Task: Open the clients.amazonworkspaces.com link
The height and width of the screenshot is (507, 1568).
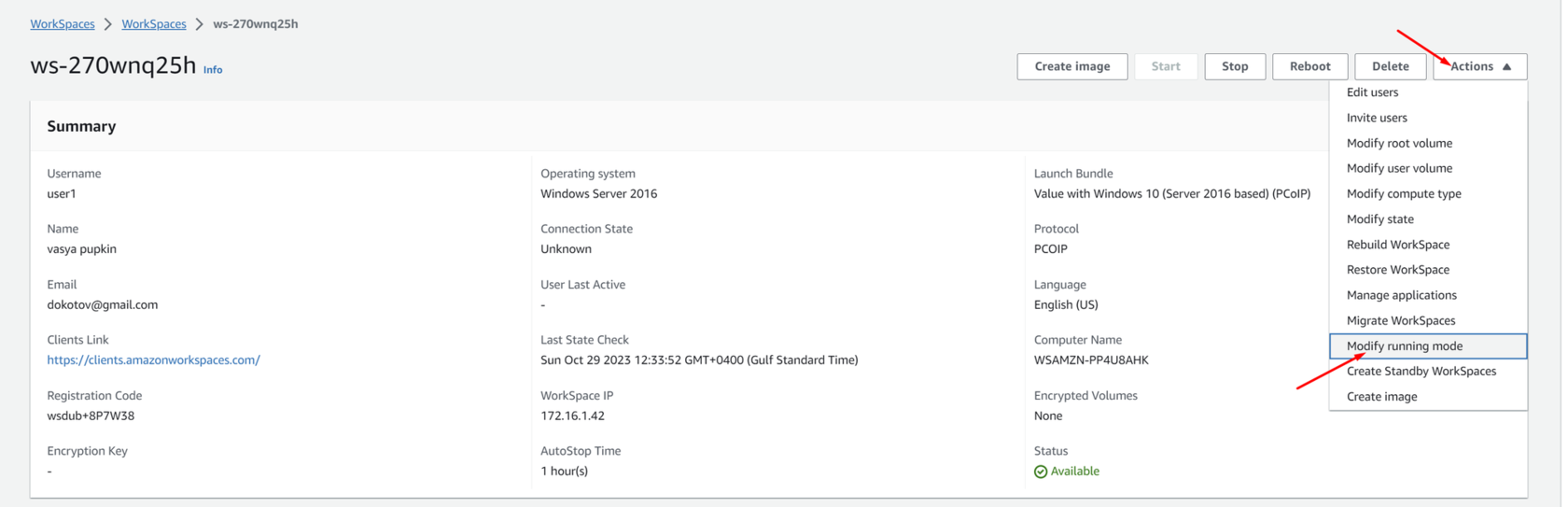Action: click(x=153, y=359)
